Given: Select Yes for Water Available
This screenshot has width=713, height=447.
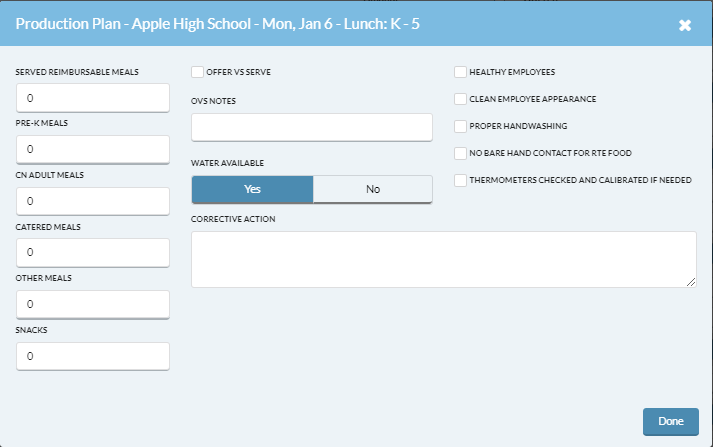Looking at the screenshot, I should tap(252, 189).
